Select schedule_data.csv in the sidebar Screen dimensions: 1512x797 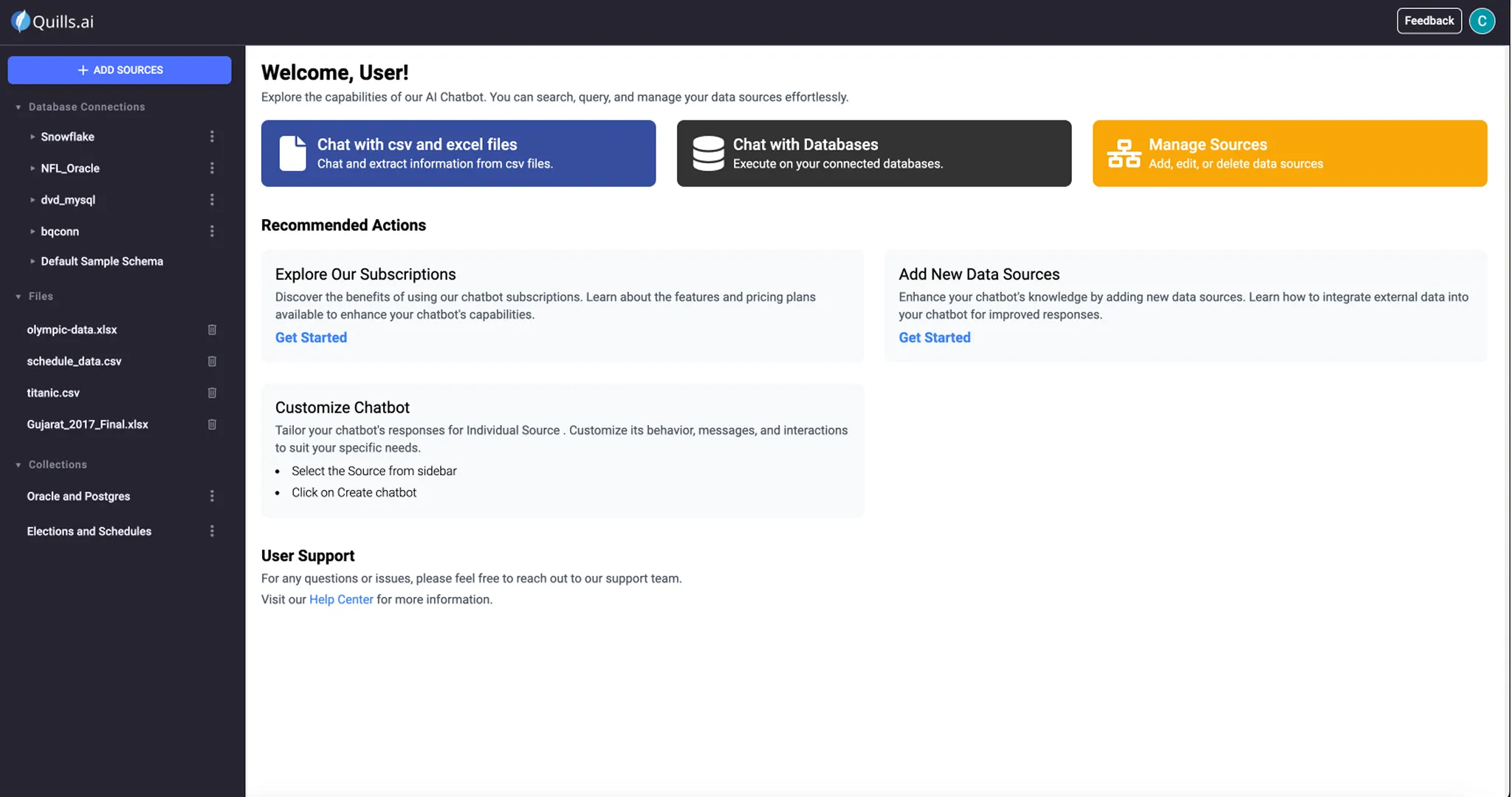74,361
